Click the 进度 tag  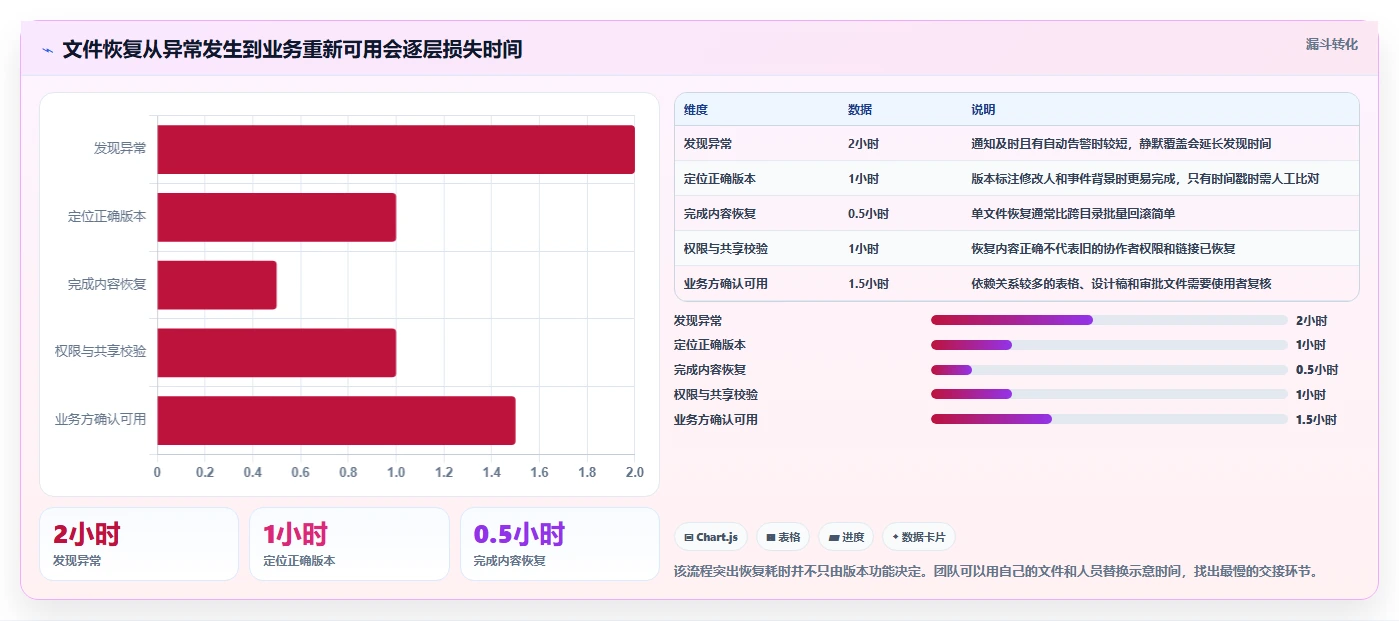pos(846,537)
